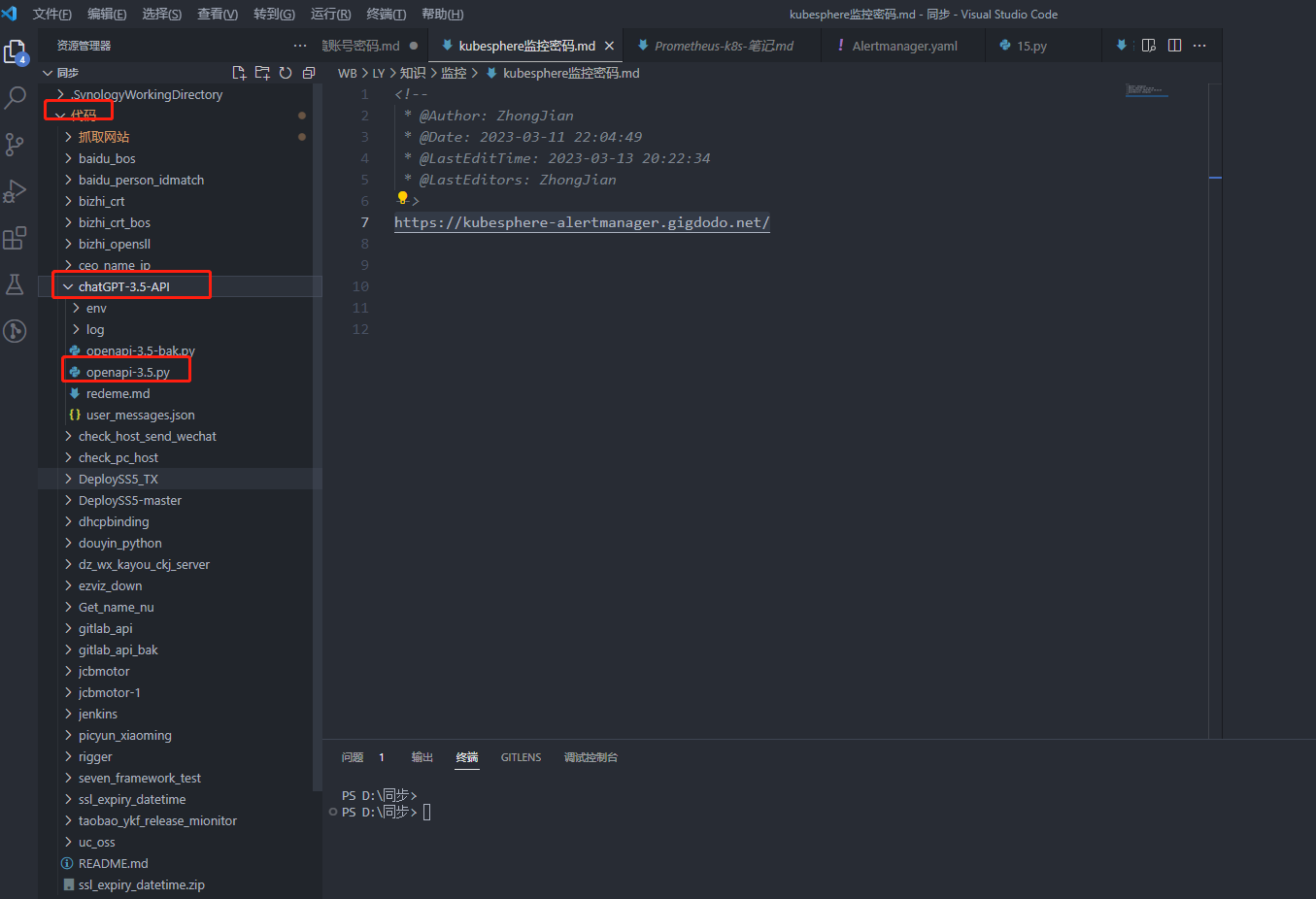Open the 查看(V) menu
1316x899 pixels.
click(x=218, y=14)
